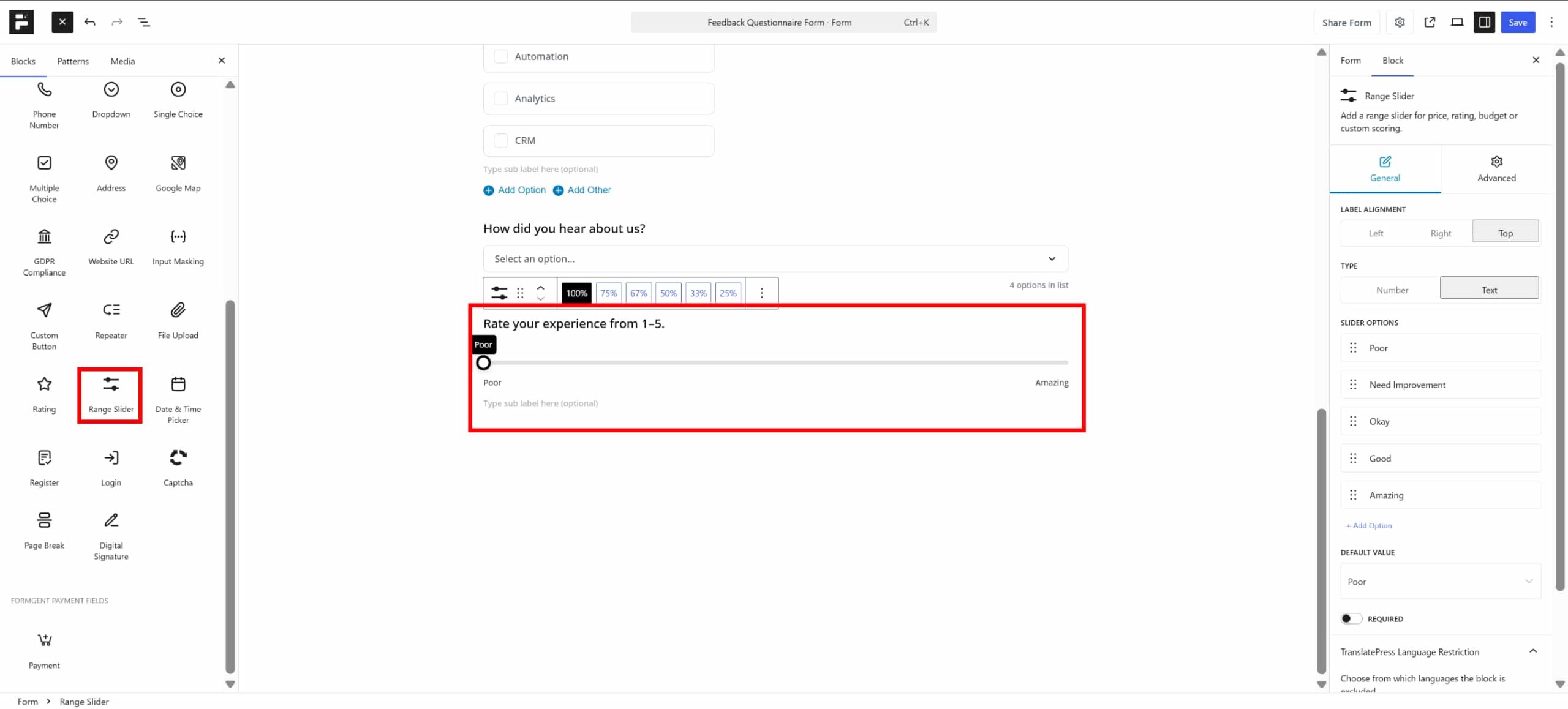Open the block toolbar options menu
This screenshot has height=709, width=1568.
coord(761,293)
